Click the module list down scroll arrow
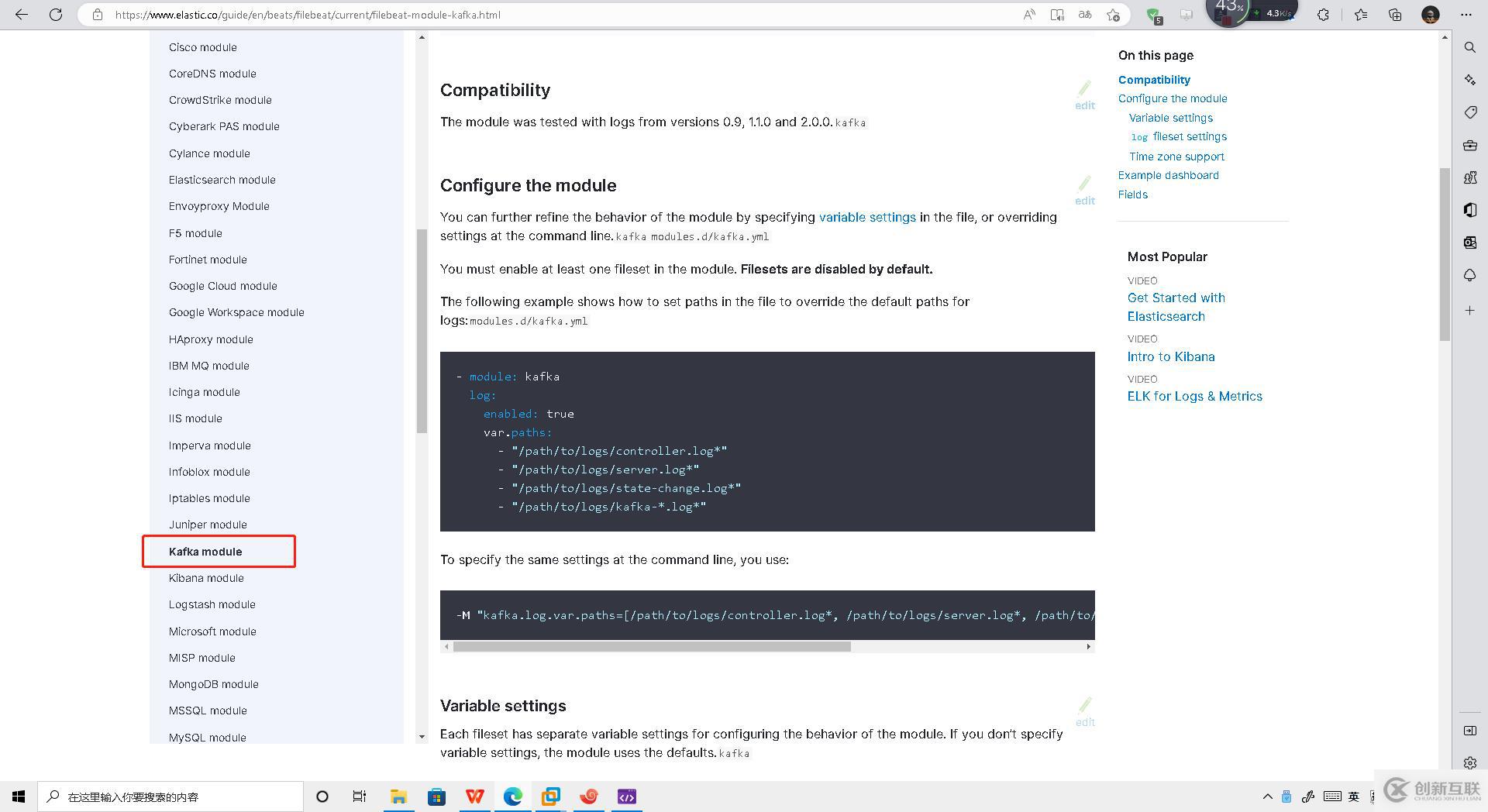The width and height of the screenshot is (1488, 812). pos(422,737)
